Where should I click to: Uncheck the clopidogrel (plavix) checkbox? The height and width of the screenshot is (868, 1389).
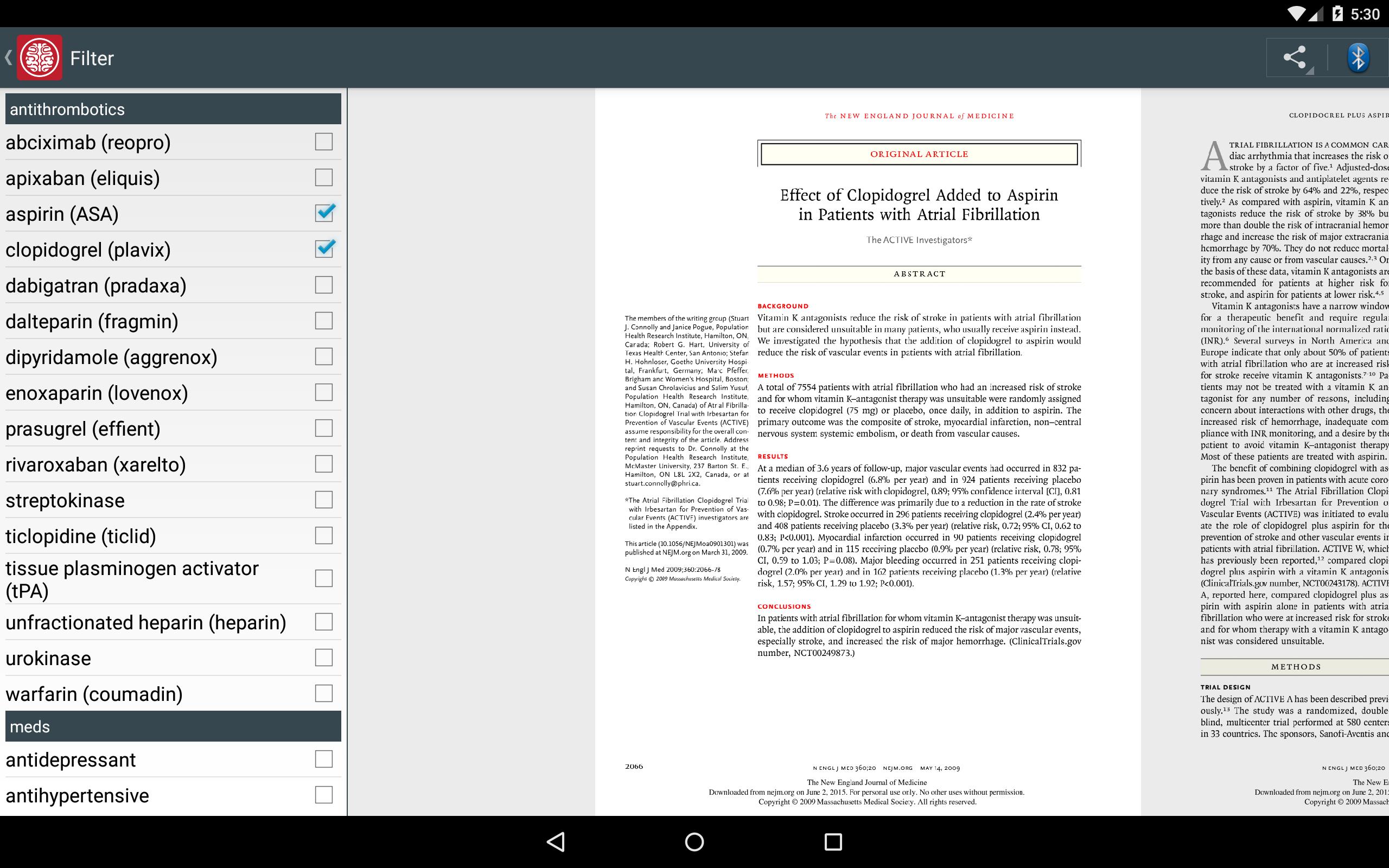point(325,248)
